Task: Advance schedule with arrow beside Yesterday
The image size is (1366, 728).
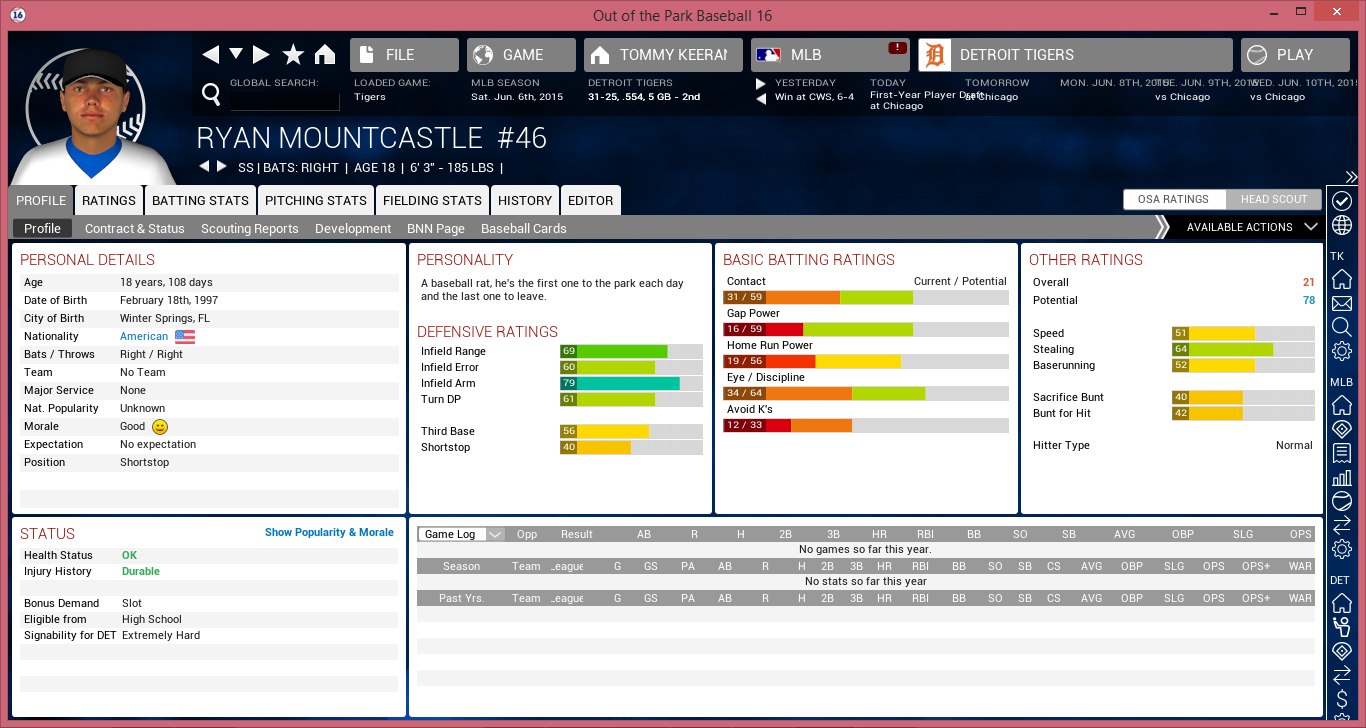Action: pyautogui.click(x=761, y=83)
